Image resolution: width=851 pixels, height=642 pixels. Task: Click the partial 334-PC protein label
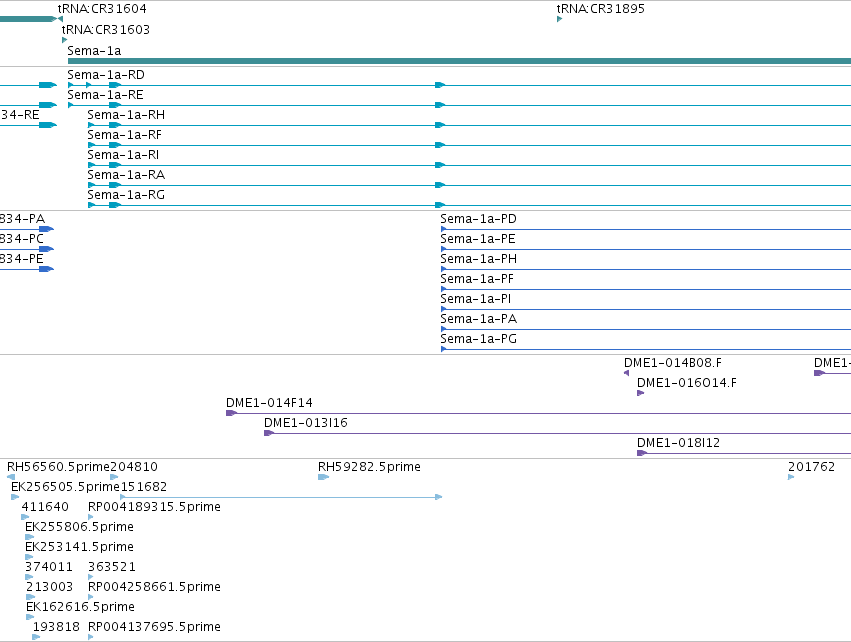(x=22, y=239)
